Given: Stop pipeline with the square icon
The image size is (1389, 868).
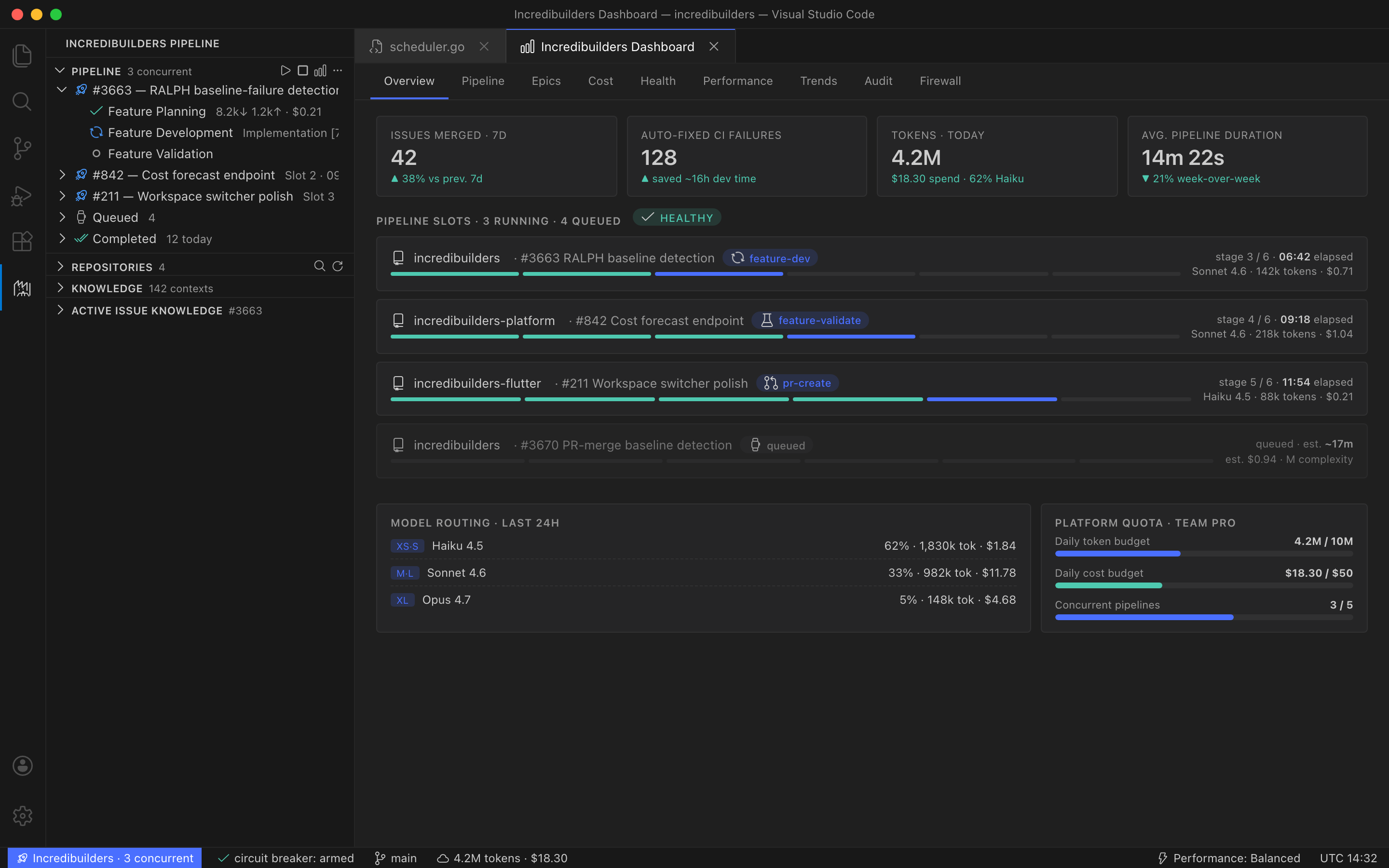Looking at the screenshot, I should tap(302, 70).
